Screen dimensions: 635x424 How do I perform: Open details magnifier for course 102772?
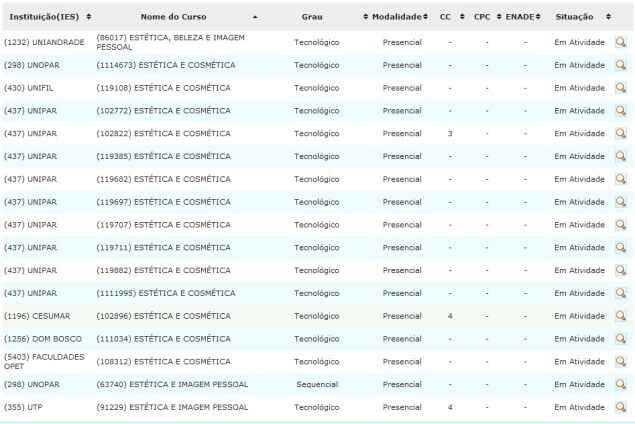(x=620, y=111)
